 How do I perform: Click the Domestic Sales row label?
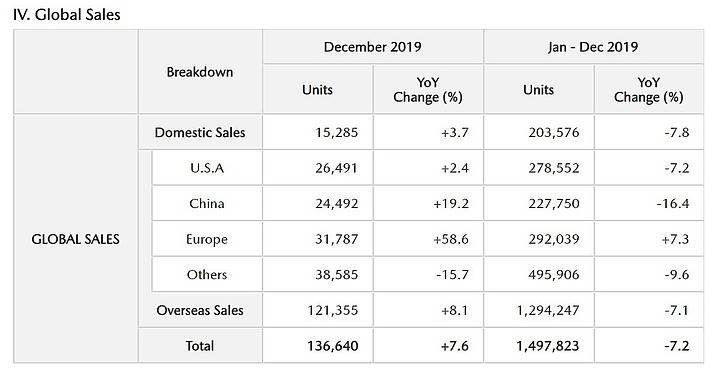200,133
